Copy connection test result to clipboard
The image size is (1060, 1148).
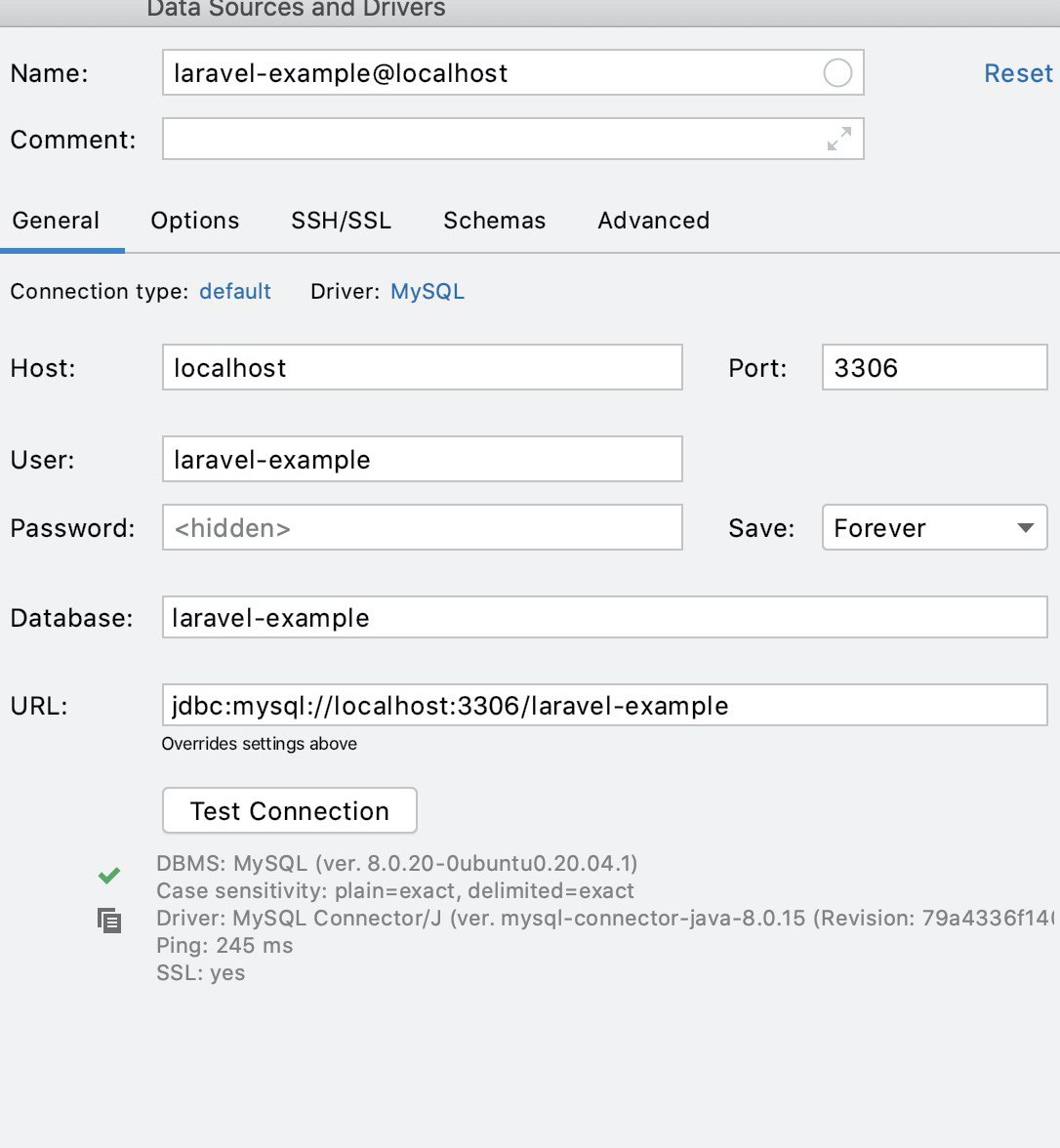(x=109, y=921)
